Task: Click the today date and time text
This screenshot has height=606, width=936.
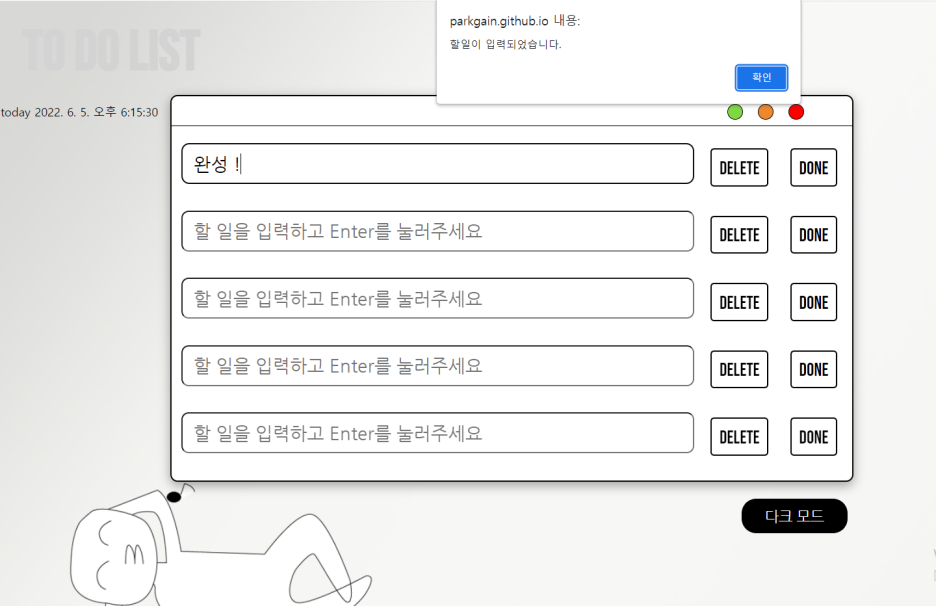Action: click(79, 112)
